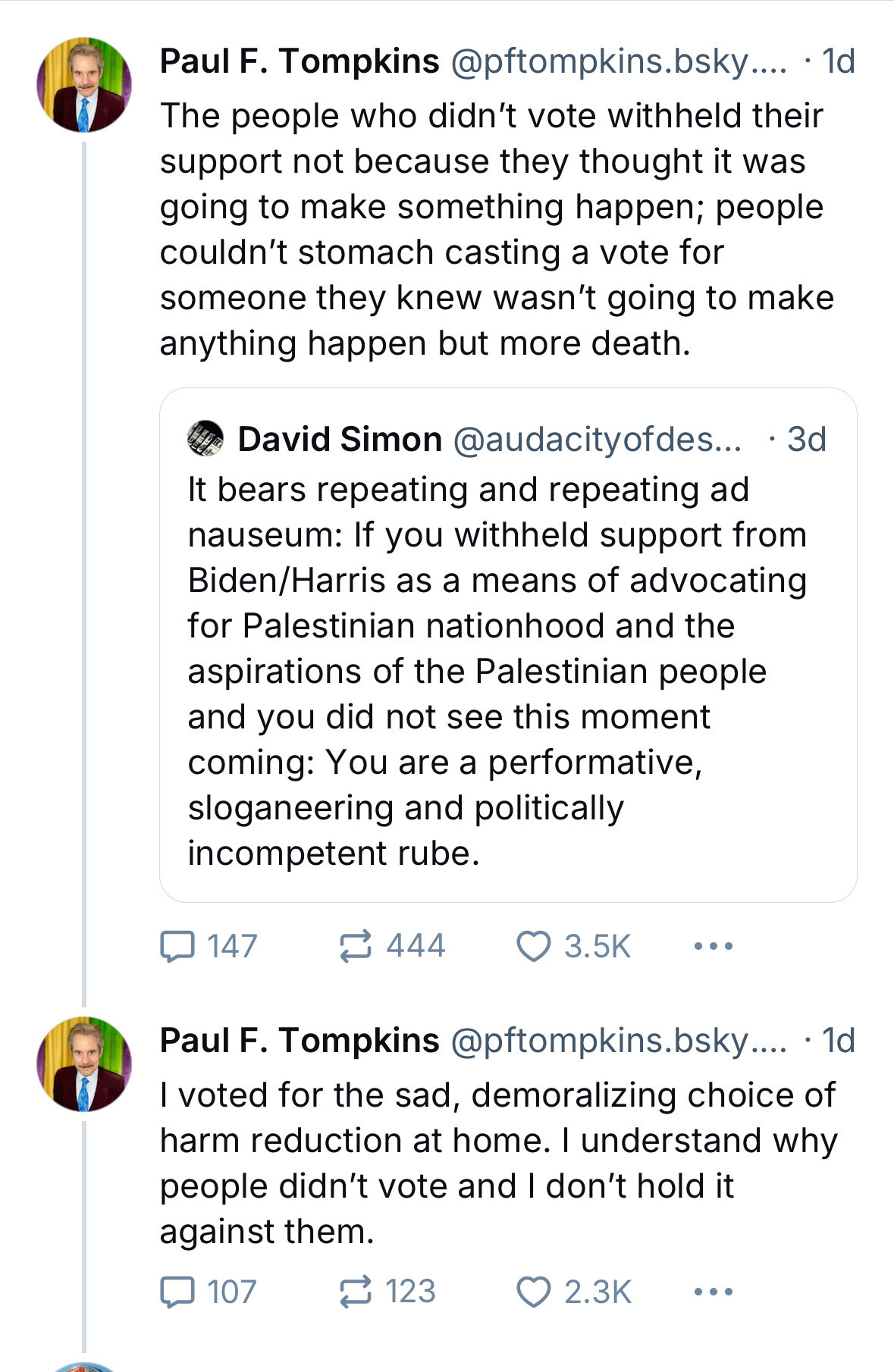The image size is (894, 1372).
Task: Open the @pftompkins.bsky handle on the first post
Action: (x=618, y=61)
